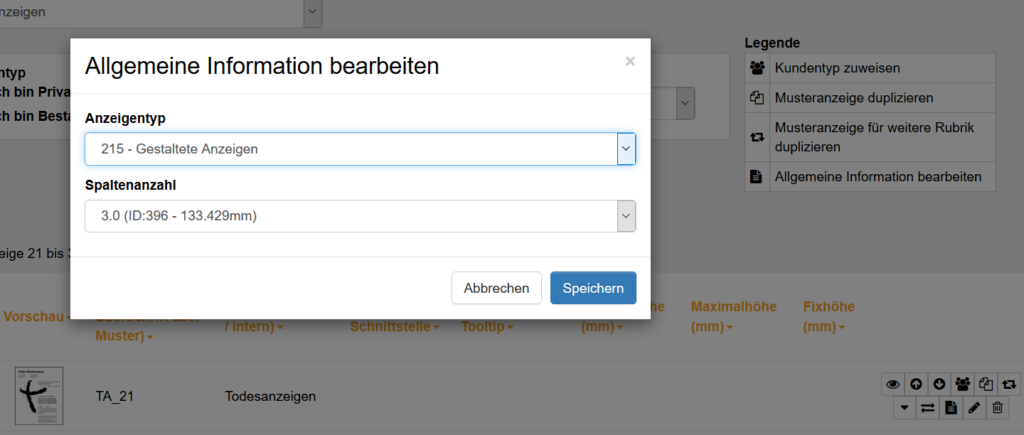Delete TA_21 with the trash icon
The height and width of the screenshot is (435, 1024).
[x=997, y=408]
